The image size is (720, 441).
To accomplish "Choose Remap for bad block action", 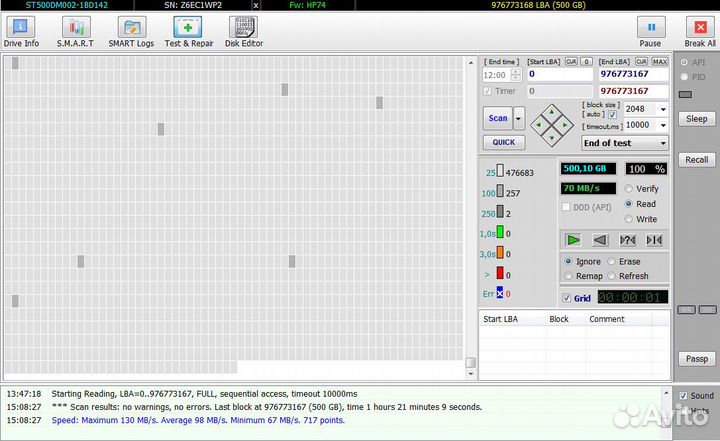I will (569, 276).
